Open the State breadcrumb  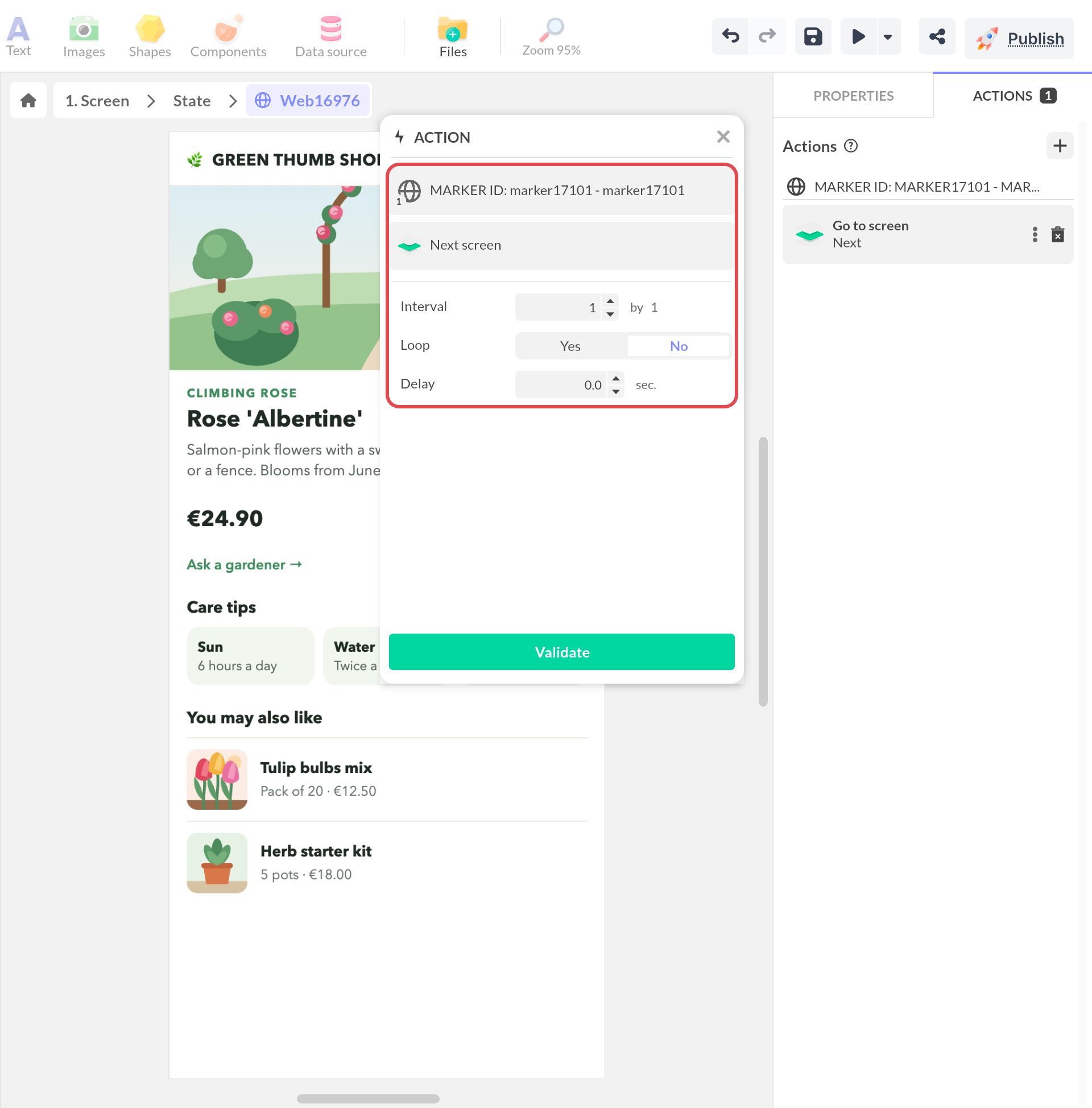192,100
